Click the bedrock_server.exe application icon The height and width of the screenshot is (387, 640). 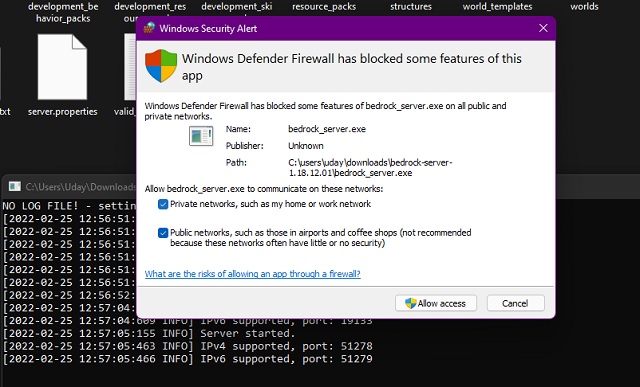pyautogui.click(x=201, y=136)
